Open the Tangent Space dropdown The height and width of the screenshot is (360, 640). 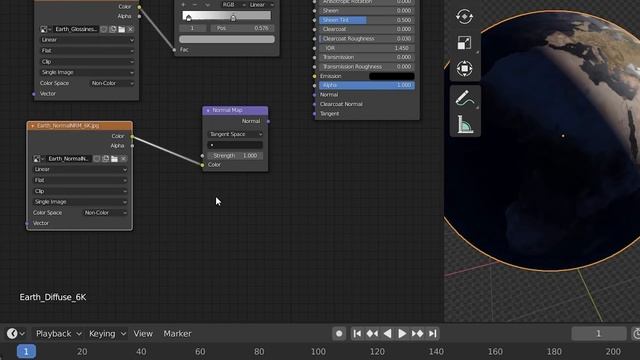(x=235, y=134)
